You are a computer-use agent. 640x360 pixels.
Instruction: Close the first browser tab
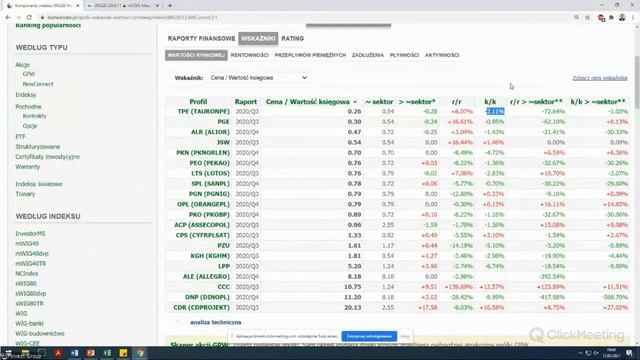click(x=78, y=6)
